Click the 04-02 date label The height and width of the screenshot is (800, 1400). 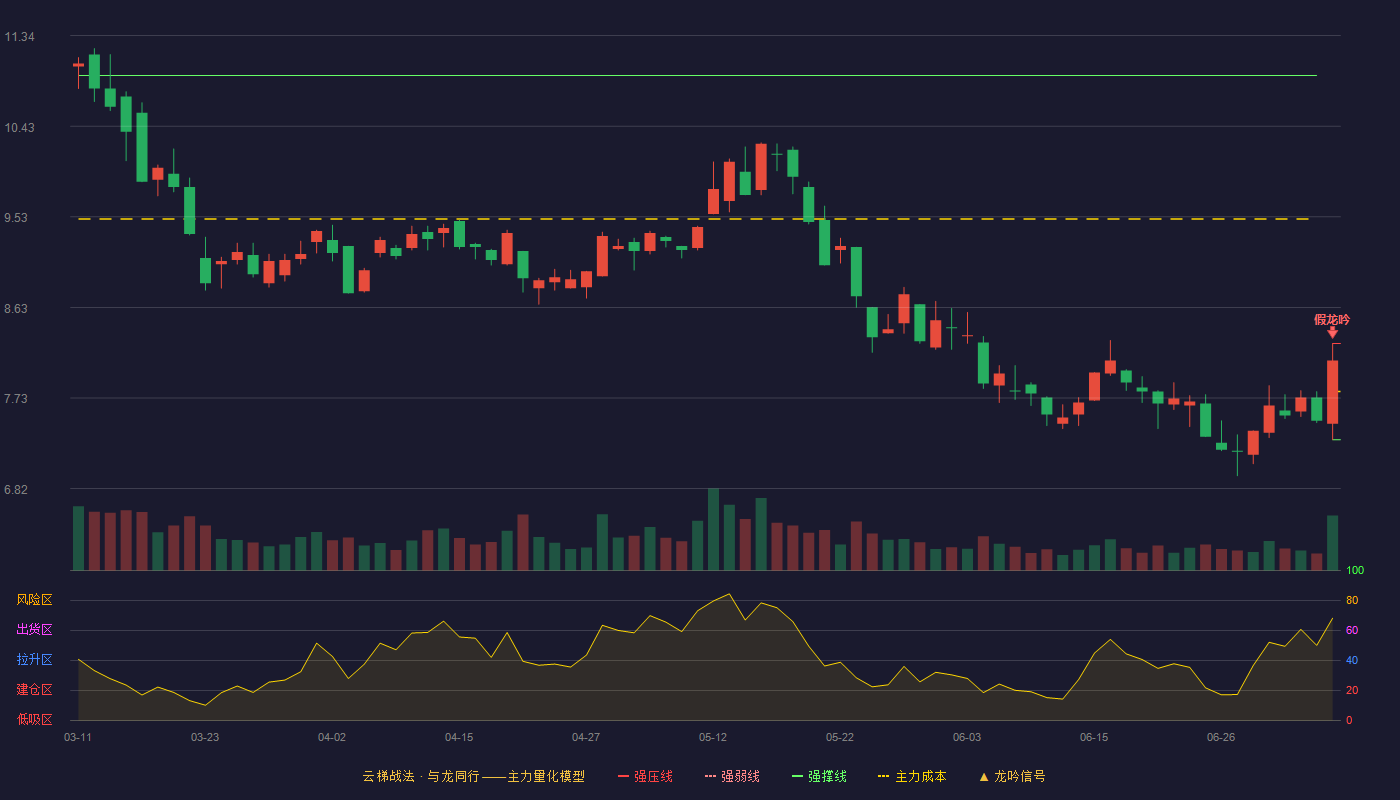(332, 737)
